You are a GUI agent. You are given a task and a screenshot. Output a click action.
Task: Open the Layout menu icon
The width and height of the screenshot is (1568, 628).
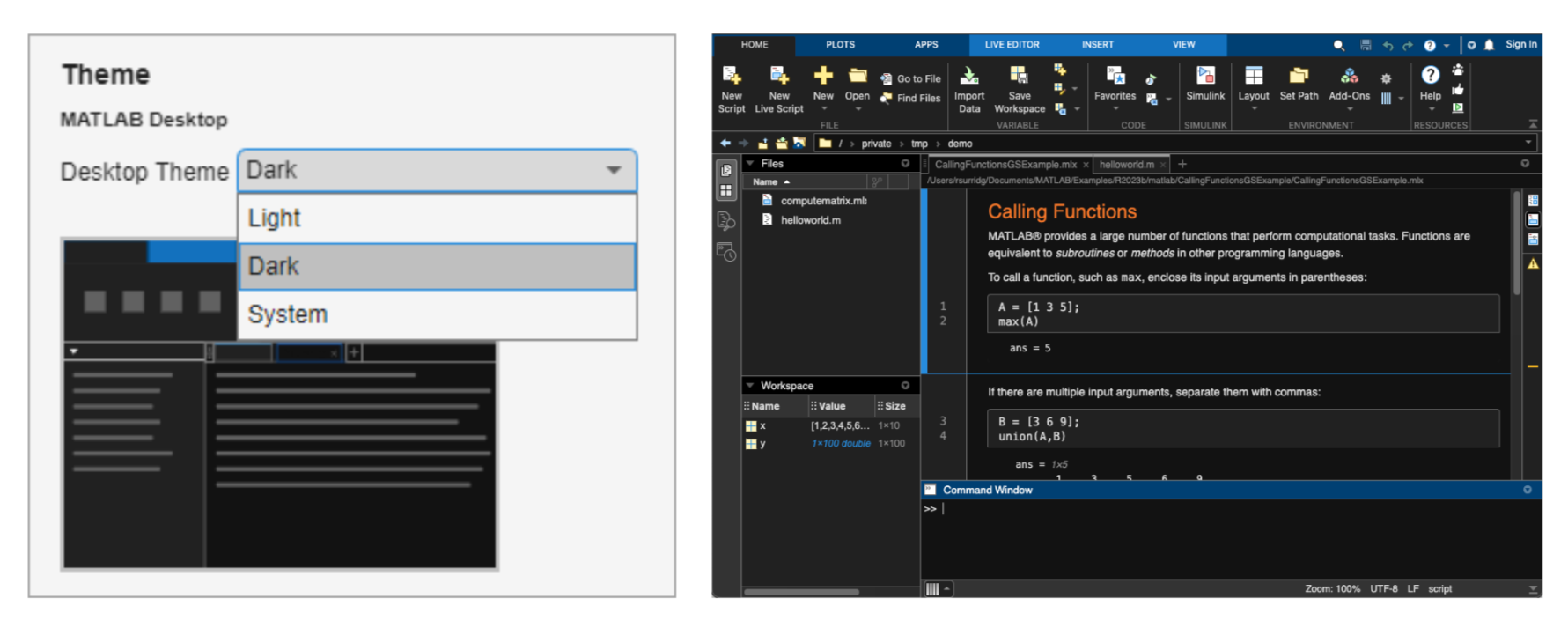1254,76
